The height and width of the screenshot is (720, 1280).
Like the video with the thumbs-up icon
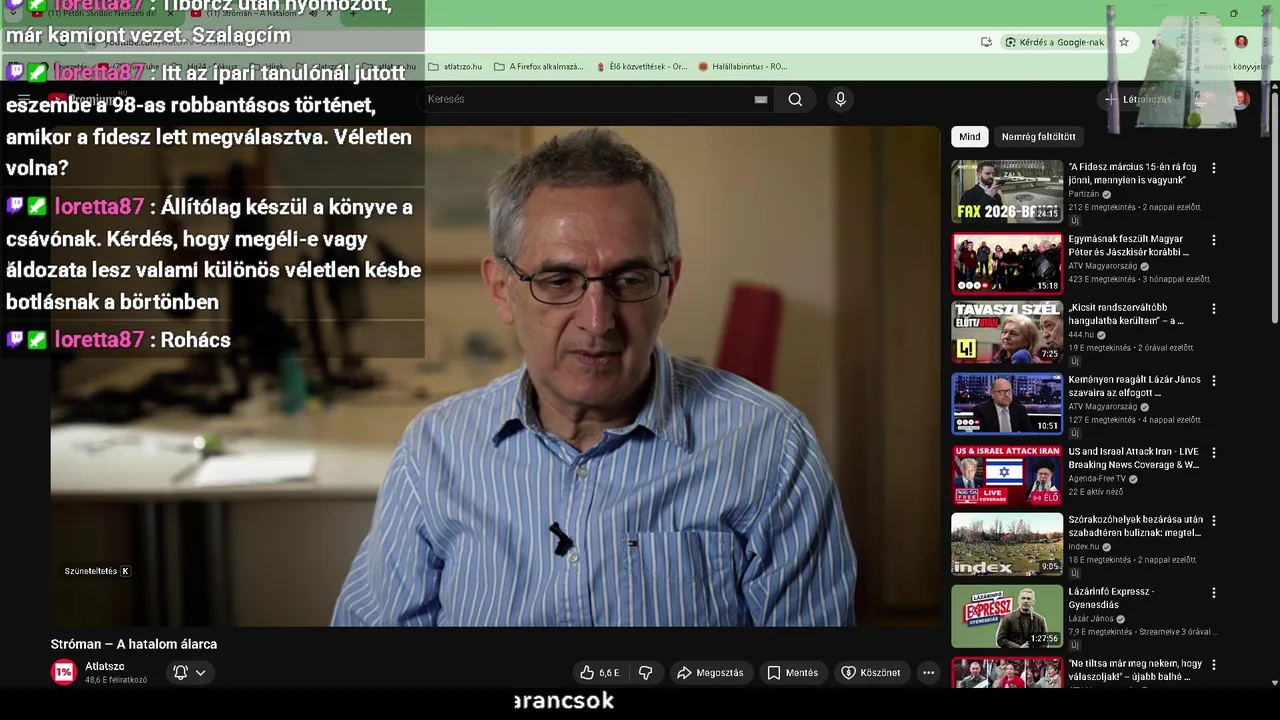(587, 673)
